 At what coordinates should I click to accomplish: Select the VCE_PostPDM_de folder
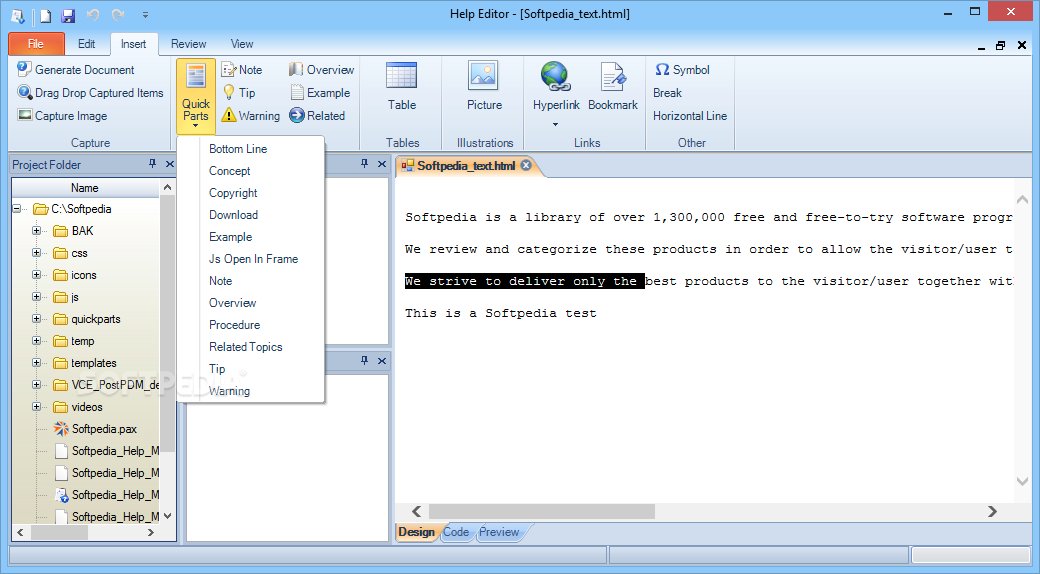(x=106, y=385)
